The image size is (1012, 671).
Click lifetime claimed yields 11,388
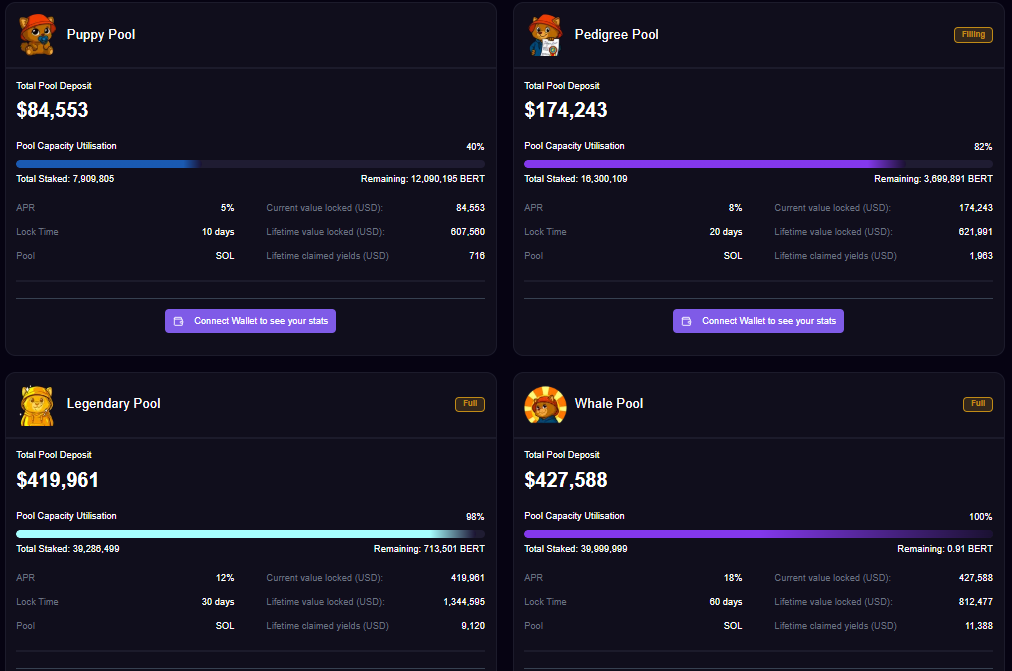coord(978,625)
